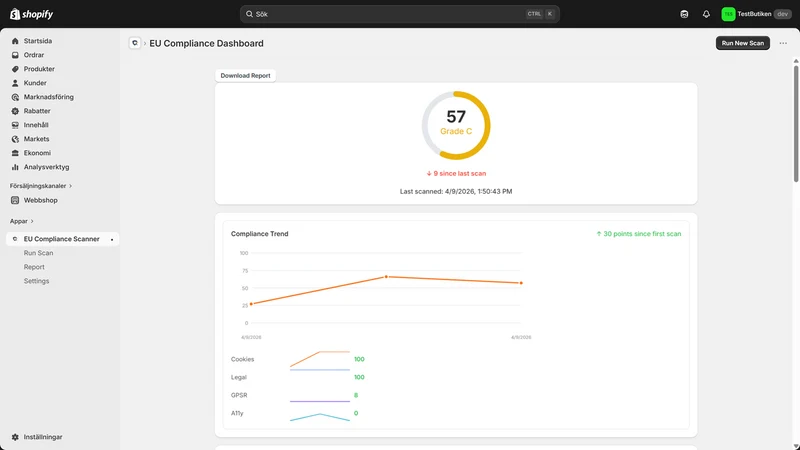Click the Inställningar gear icon
The width and height of the screenshot is (800, 450).
15,437
